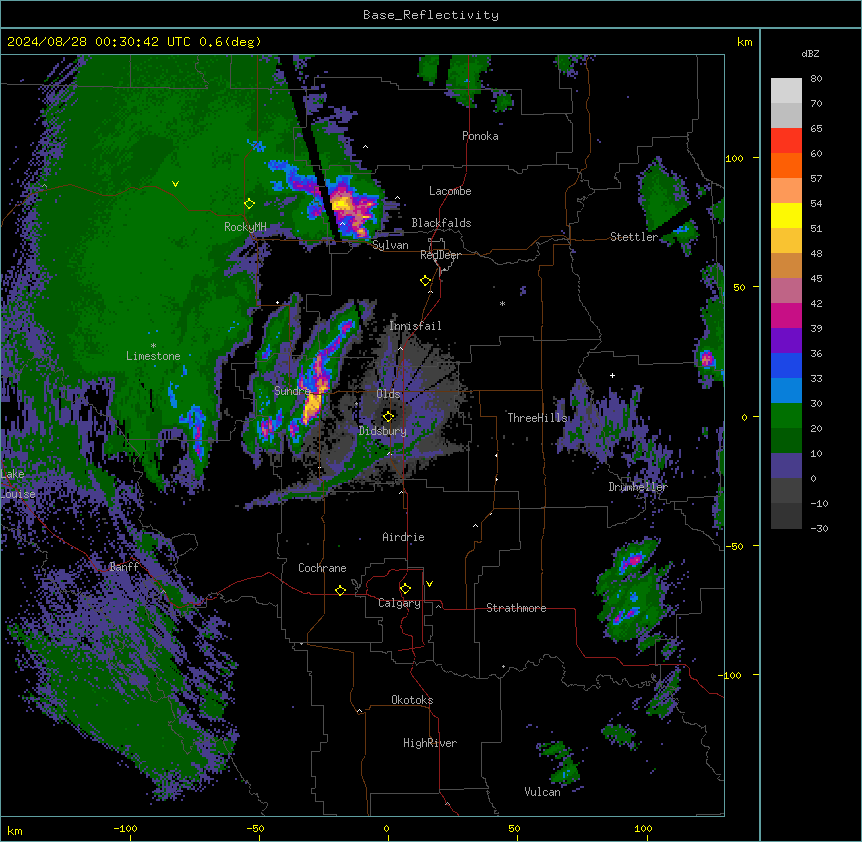
Task: Click the Innisfail label
Action: 415,326
